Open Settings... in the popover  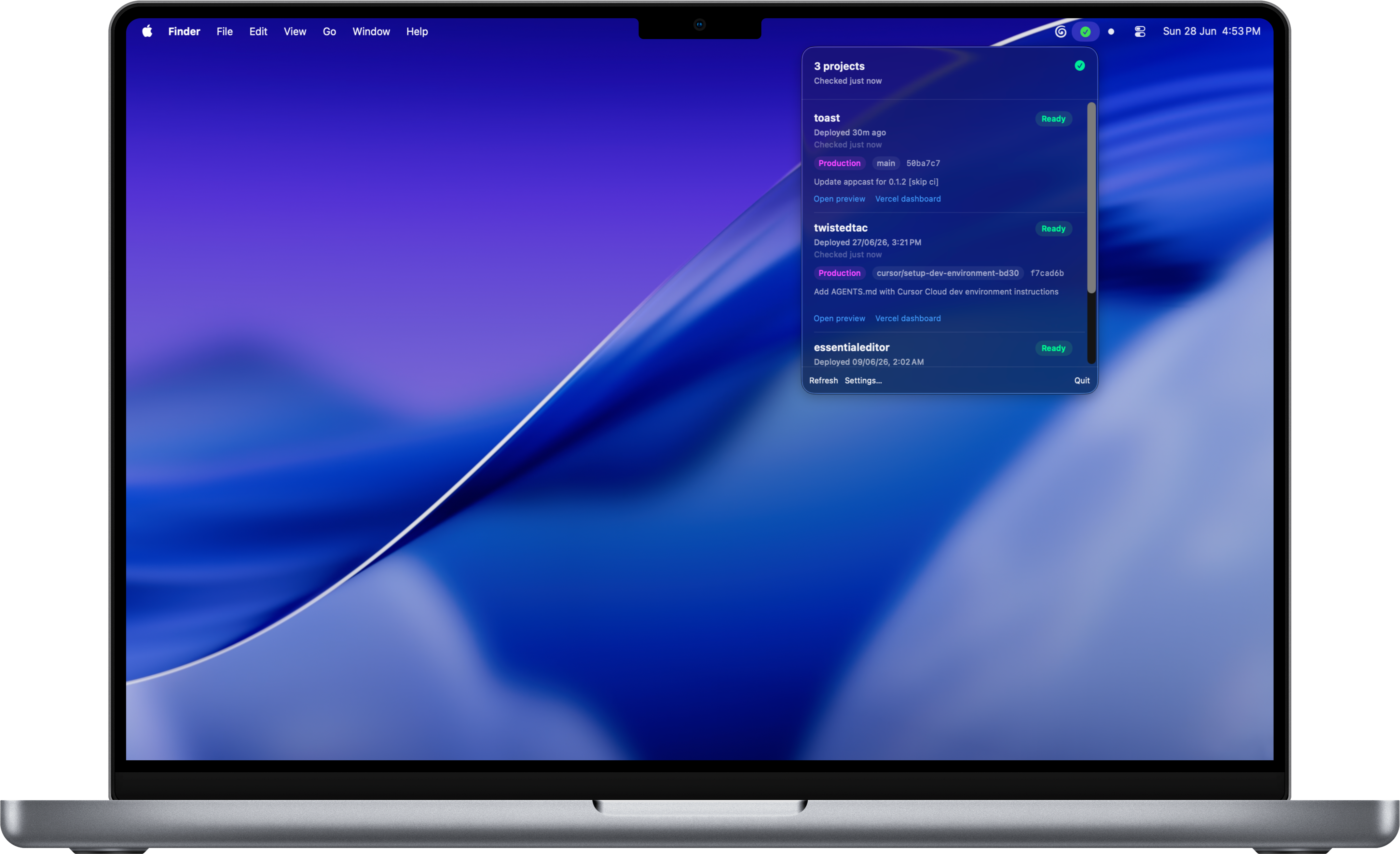[x=863, y=381]
